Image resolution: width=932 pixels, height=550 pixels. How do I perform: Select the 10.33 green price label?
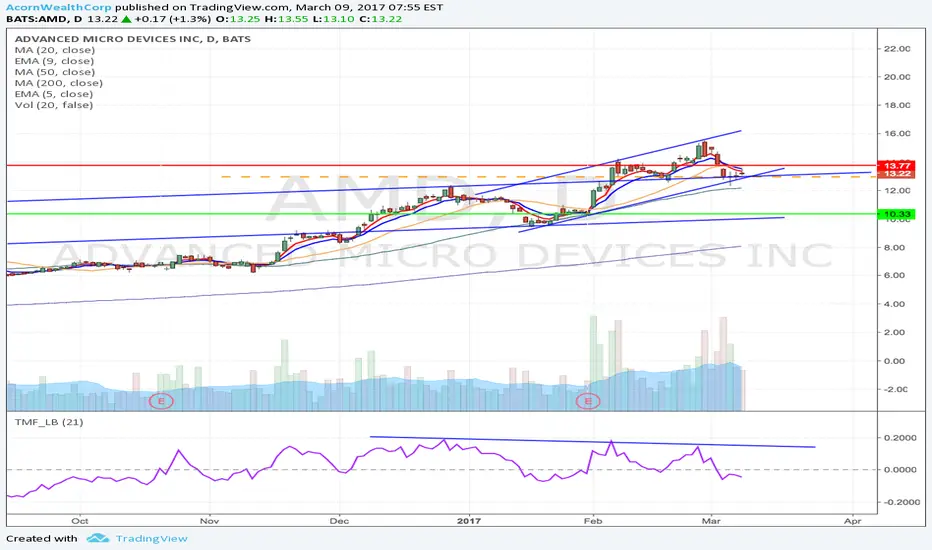coord(896,214)
